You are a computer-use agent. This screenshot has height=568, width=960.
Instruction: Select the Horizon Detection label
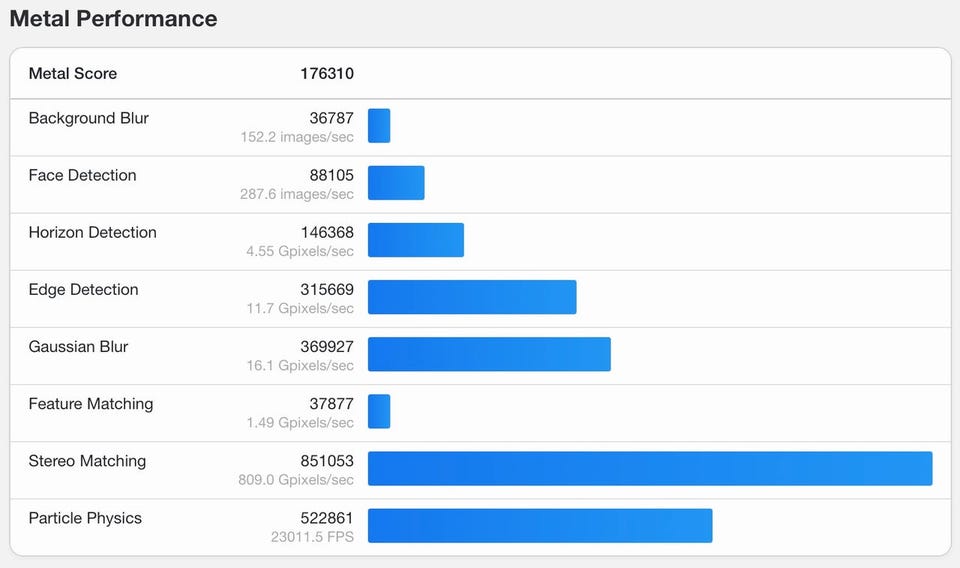coord(92,233)
